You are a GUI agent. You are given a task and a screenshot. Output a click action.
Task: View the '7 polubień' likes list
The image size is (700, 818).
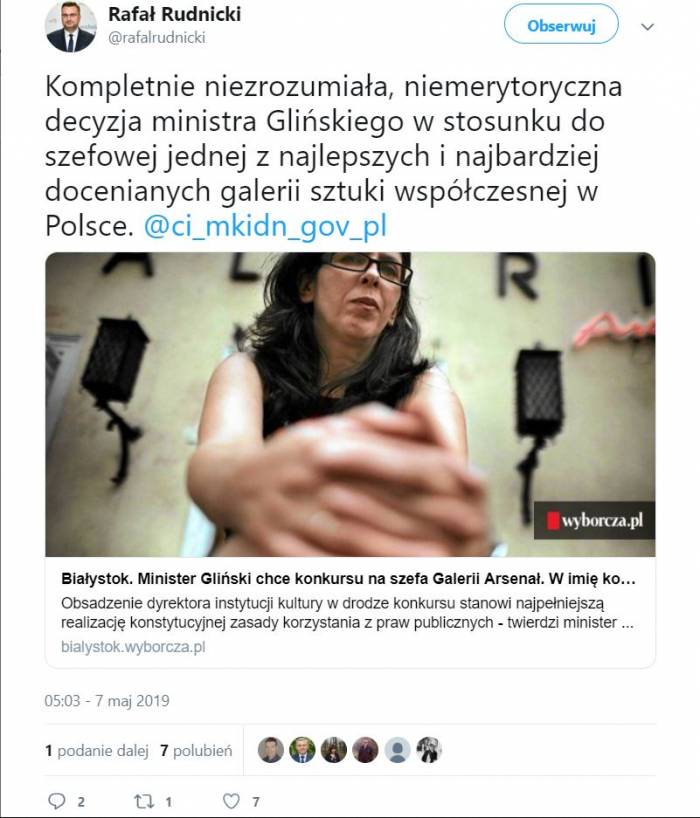pyautogui.click(x=196, y=751)
